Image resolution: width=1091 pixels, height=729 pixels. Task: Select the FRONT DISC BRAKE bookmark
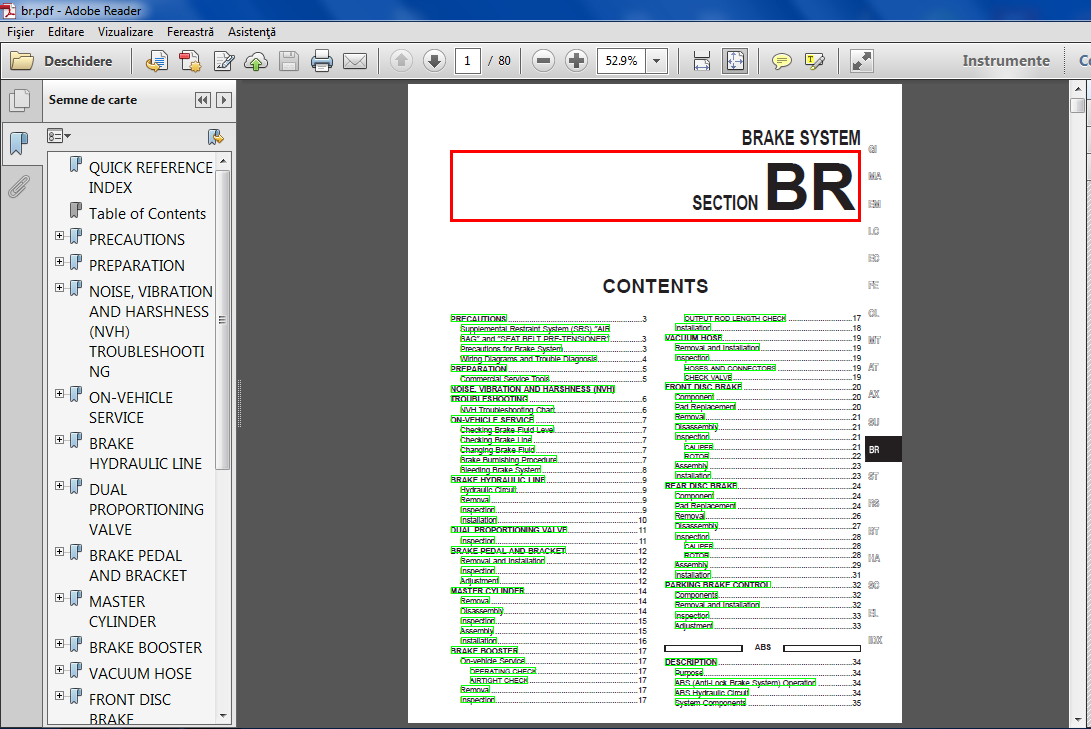point(129,709)
